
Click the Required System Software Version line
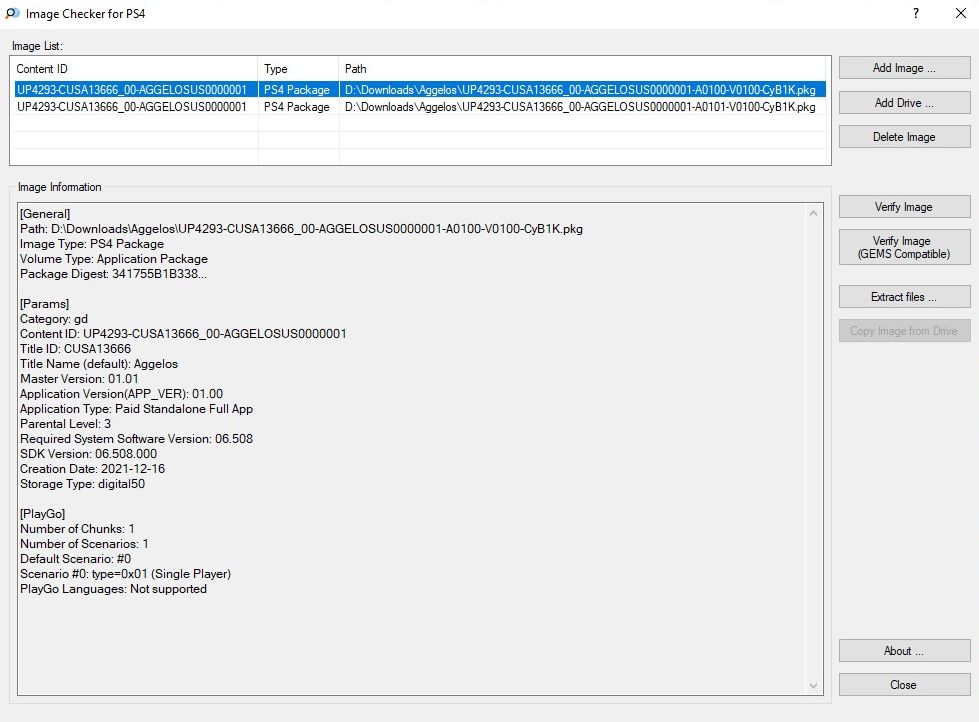pos(136,438)
